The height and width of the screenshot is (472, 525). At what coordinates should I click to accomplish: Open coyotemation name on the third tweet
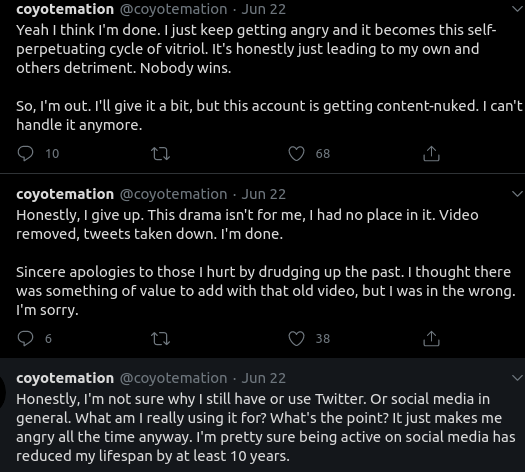(x=65, y=378)
